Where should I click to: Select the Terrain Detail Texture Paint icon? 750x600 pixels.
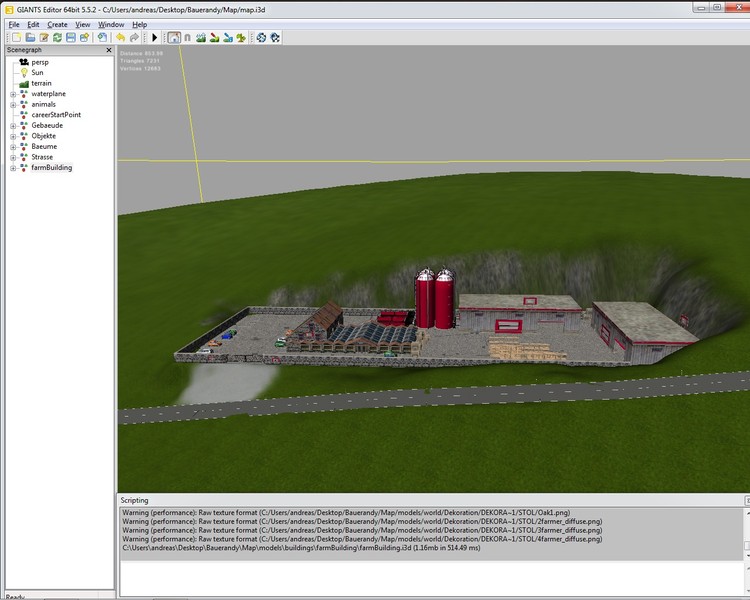pos(214,37)
